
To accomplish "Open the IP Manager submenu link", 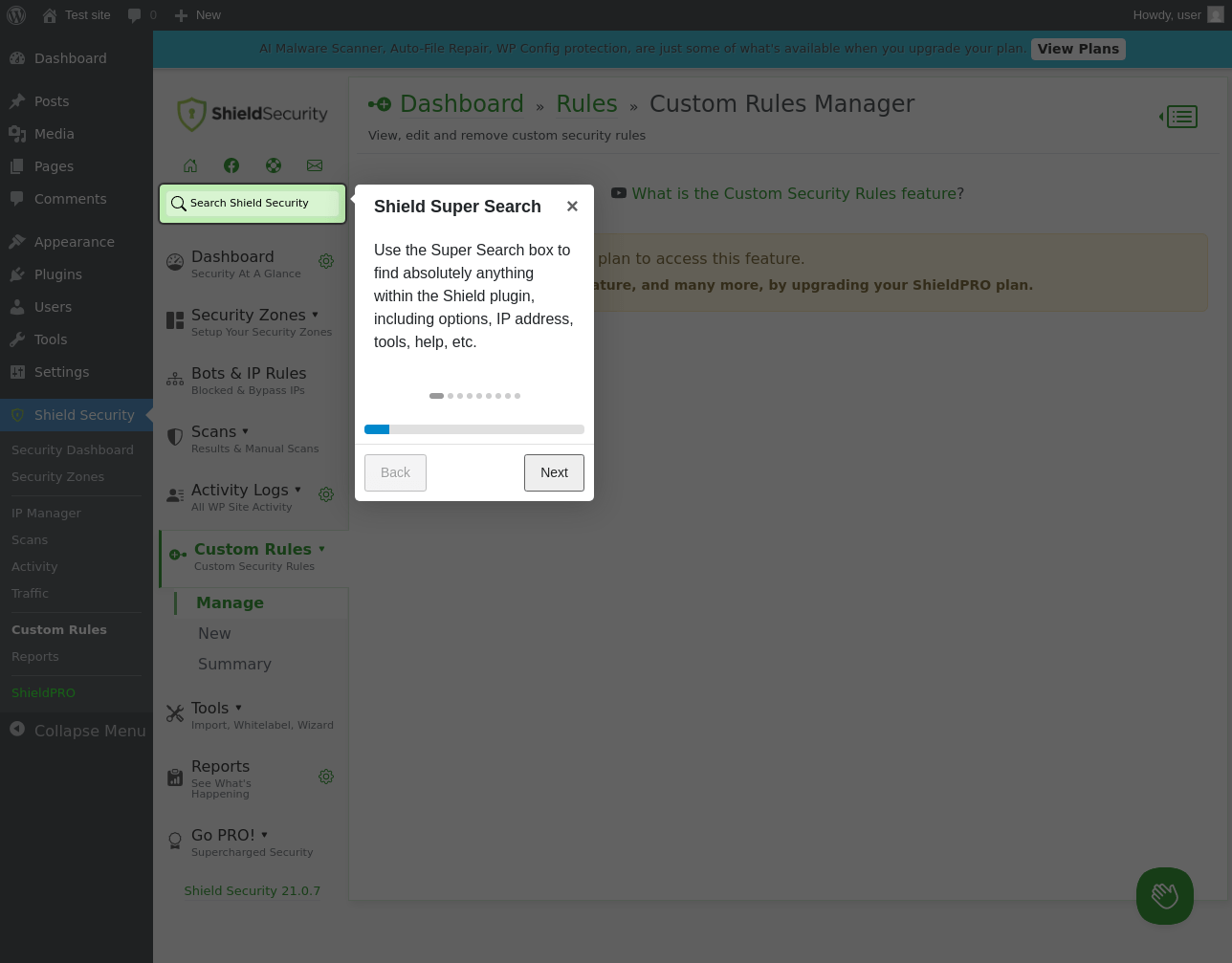I will [46, 514].
